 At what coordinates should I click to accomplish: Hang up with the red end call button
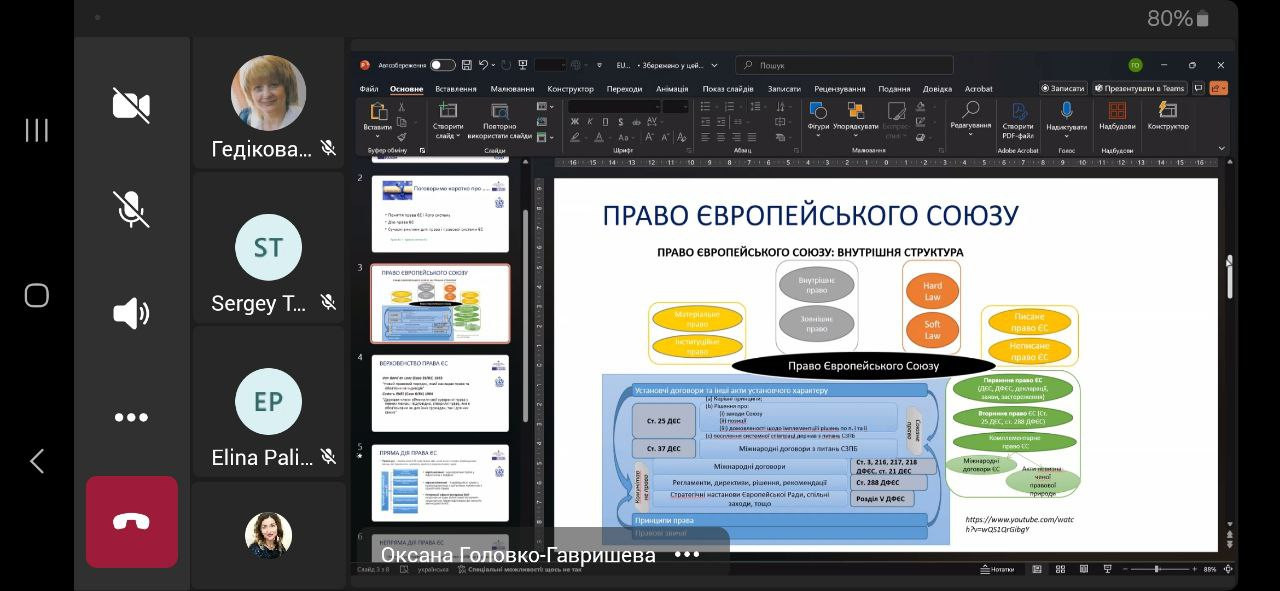(131, 521)
